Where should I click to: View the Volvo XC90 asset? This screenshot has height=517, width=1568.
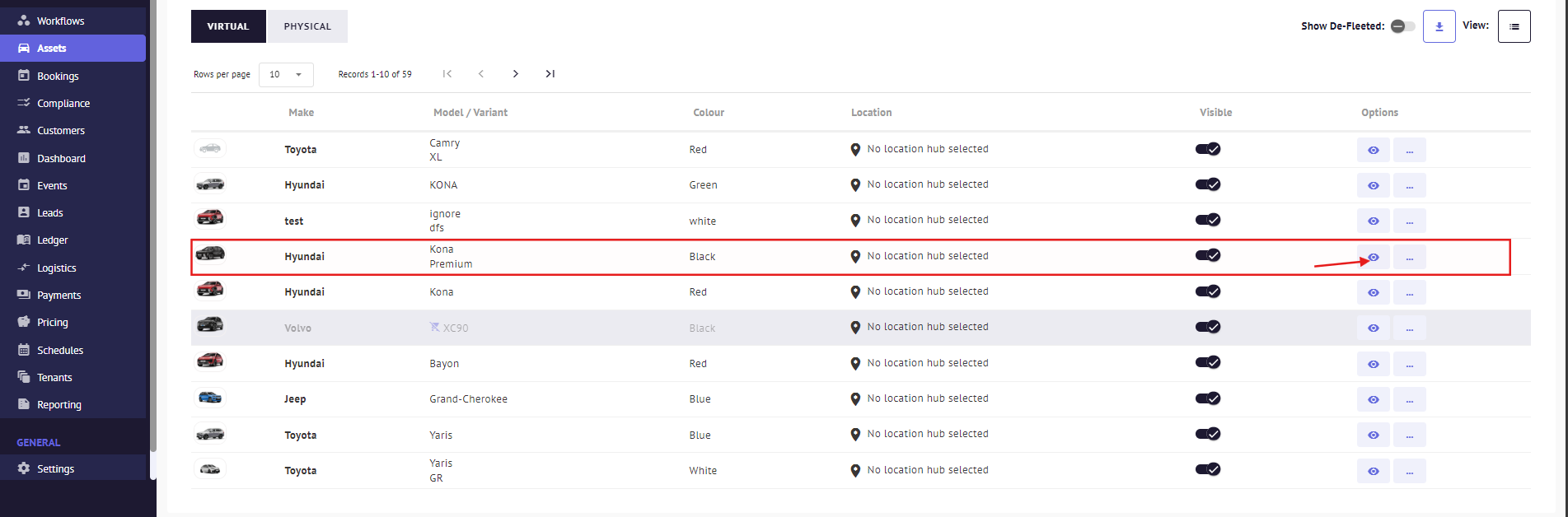[x=1374, y=328]
